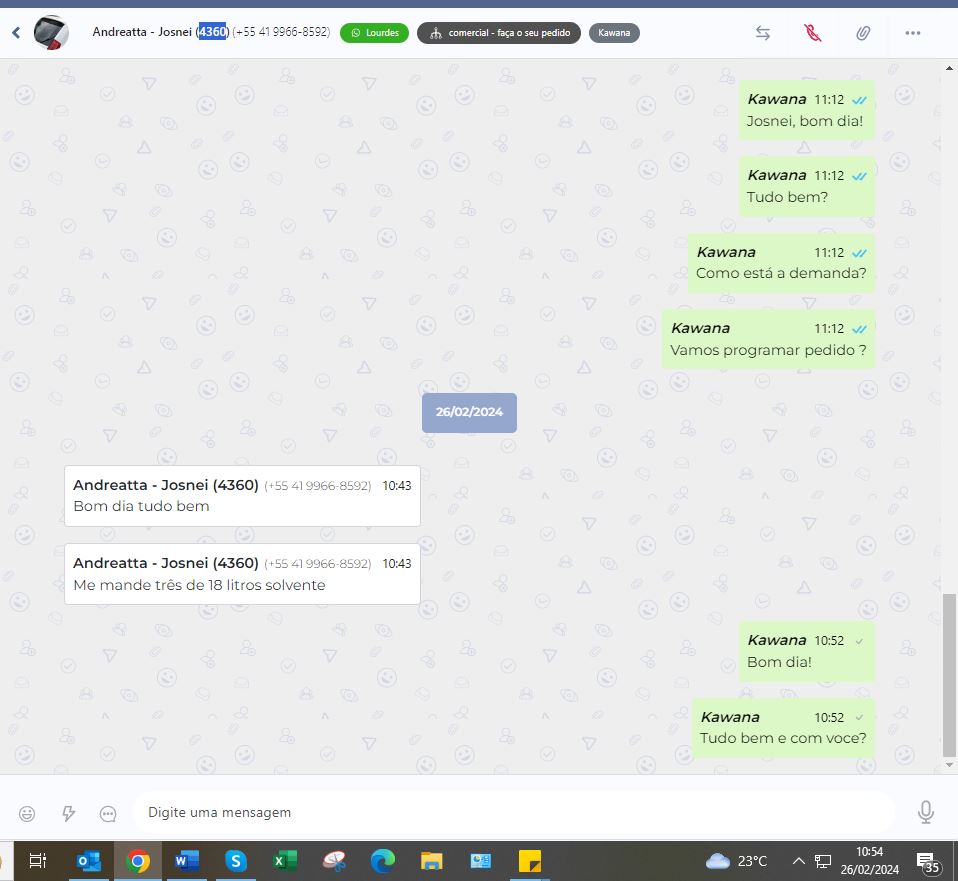958x881 pixels.
Task: Click the red end call icon
Action: pos(813,33)
